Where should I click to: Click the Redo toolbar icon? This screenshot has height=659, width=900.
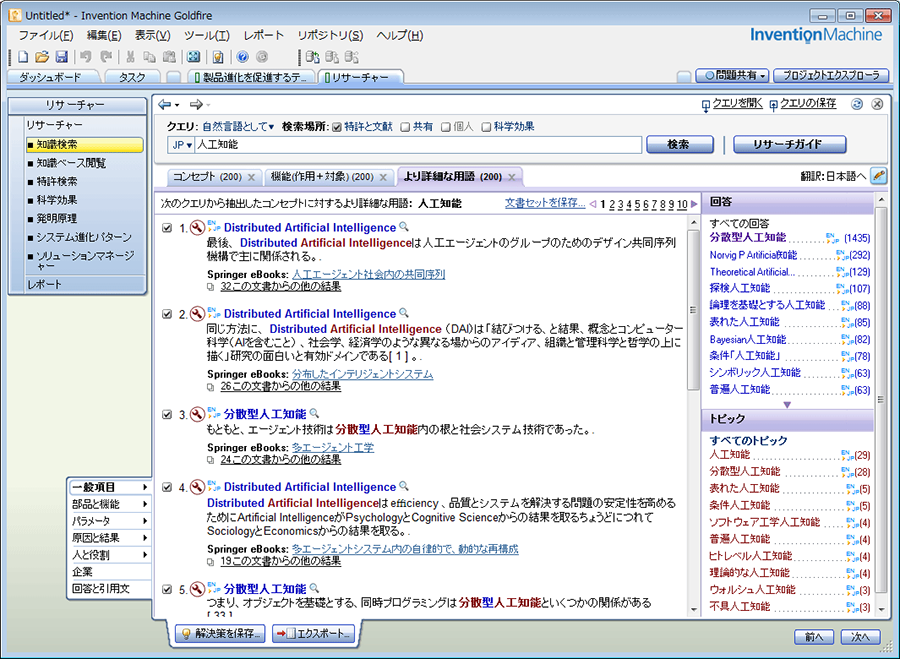(x=106, y=57)
